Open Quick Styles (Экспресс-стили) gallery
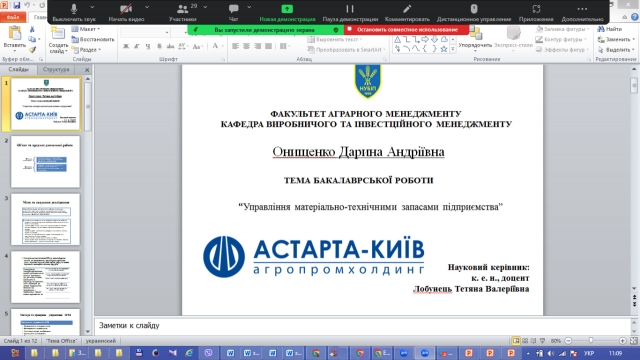Viewport: 640px width, 360px height. tap(513, 39)
